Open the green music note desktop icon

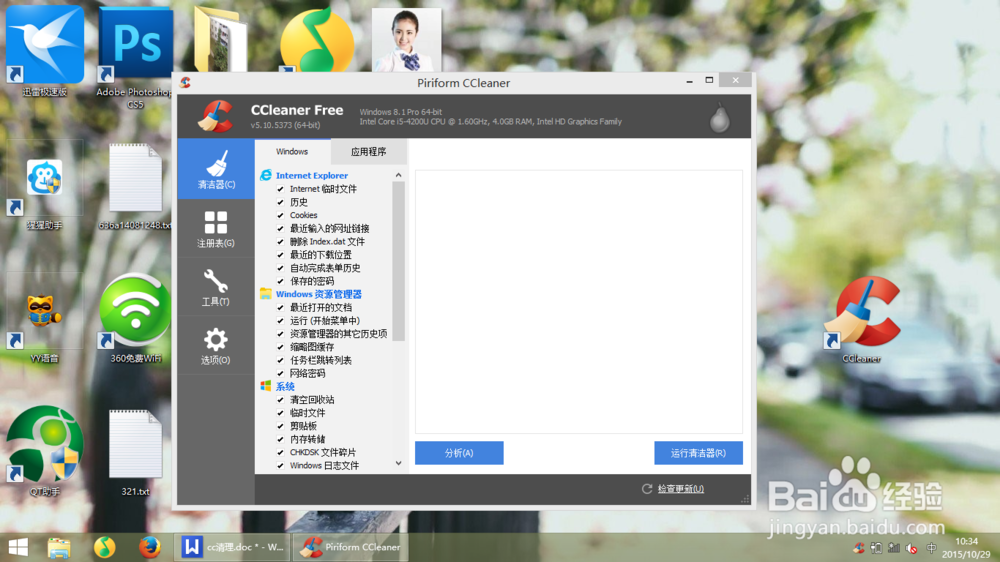[317, 40]
